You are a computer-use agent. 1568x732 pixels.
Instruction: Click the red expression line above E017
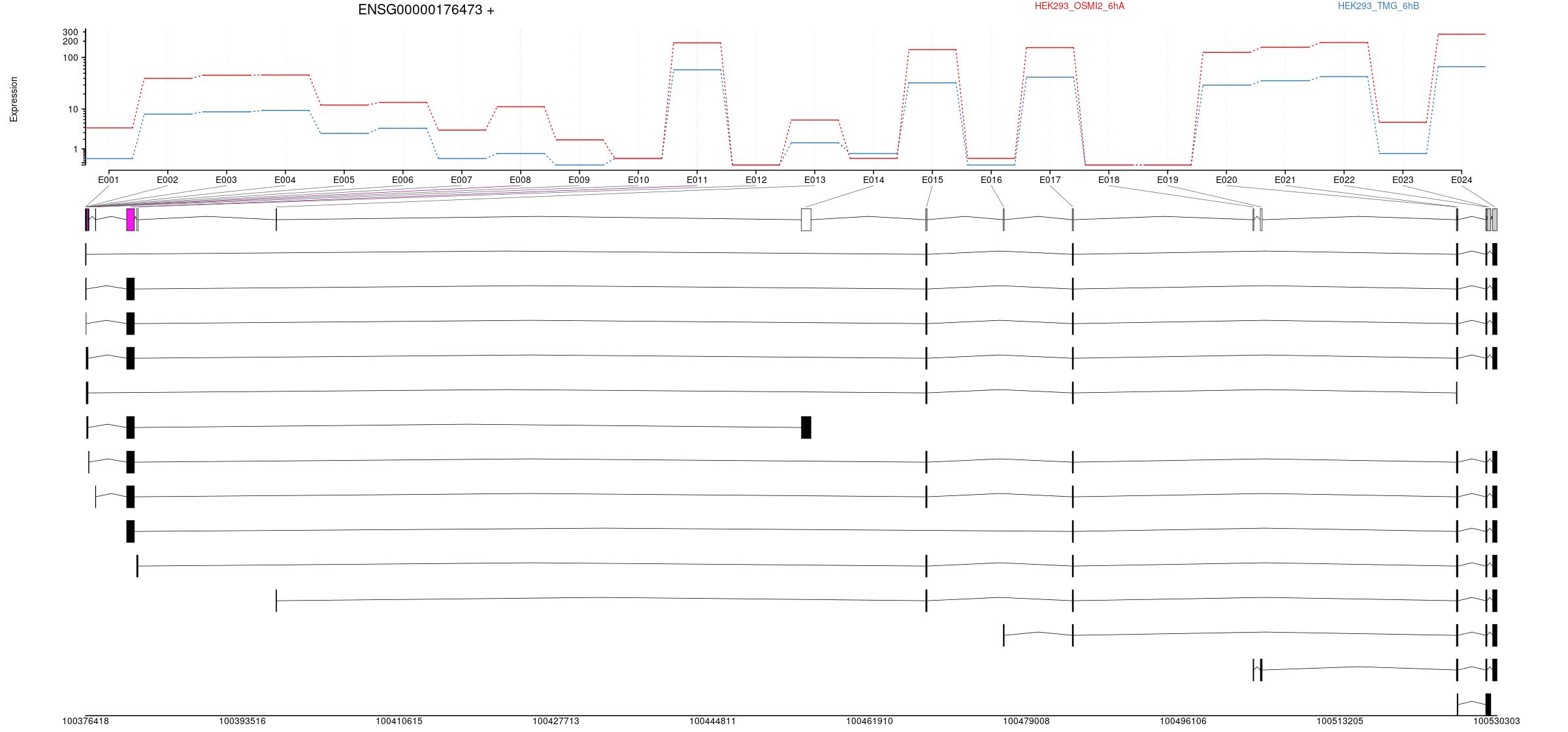pos(1050,48)
